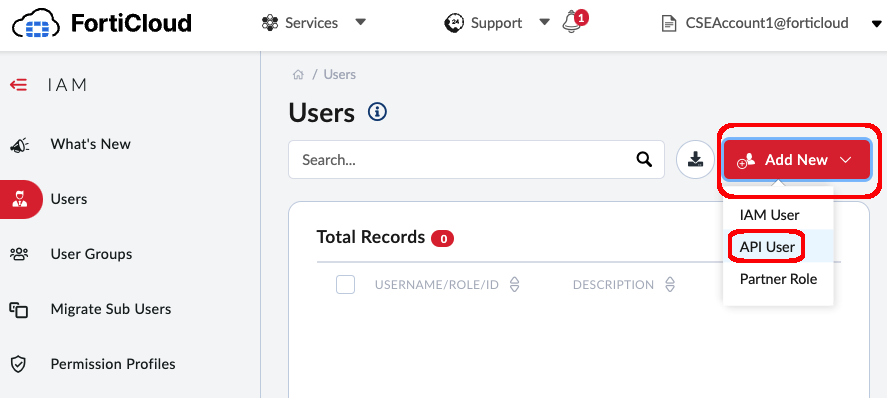Screen dimensions: 887x398
Task: Open Permission Profiles
Action: click(x=113, y=364)
